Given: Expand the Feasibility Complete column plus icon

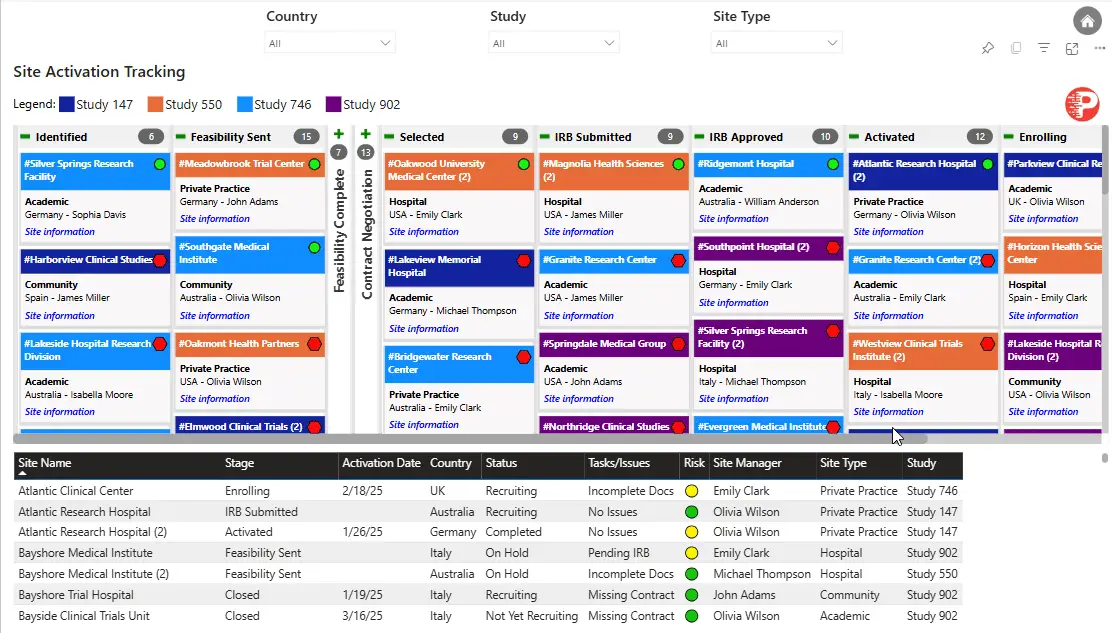Looking at the screenshot, I should pos(339,134).
